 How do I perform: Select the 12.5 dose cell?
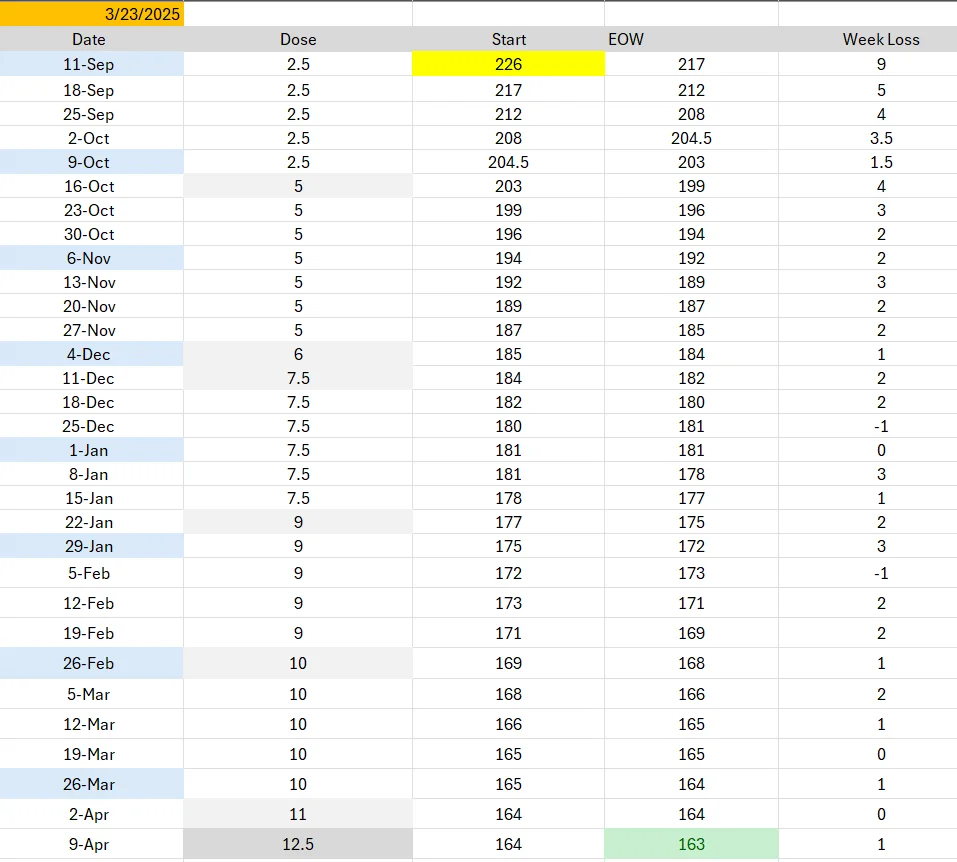(x=298, y=844)
